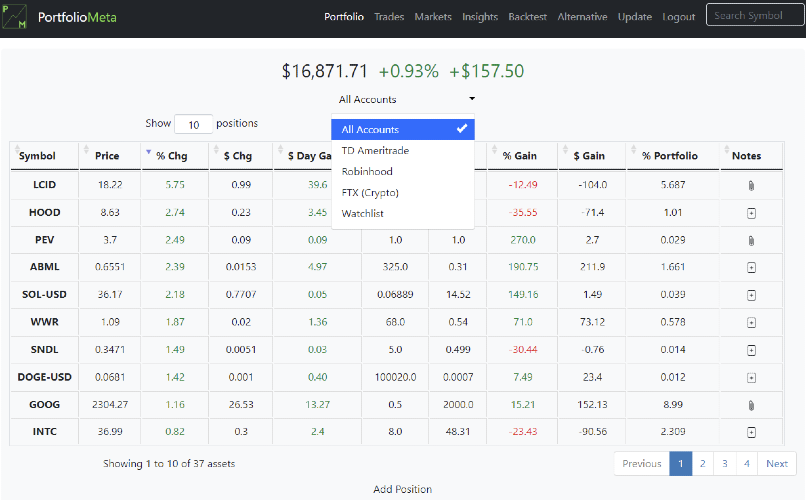Click the Add Position link
Image resolution: width=806 pixels, height=500 pixels.
402,489
